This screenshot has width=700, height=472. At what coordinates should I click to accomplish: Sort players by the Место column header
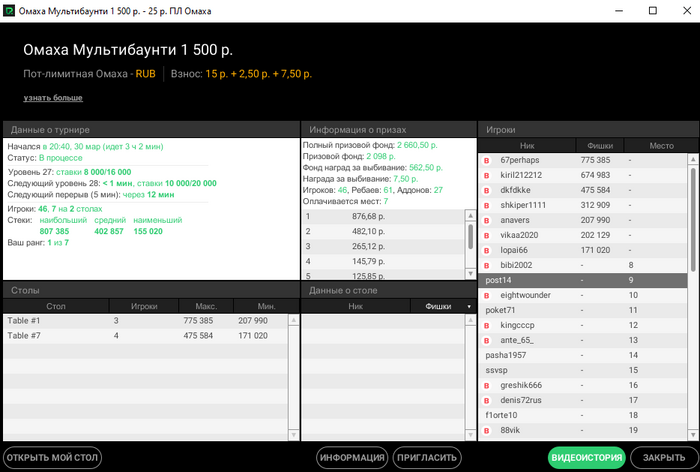661,146
